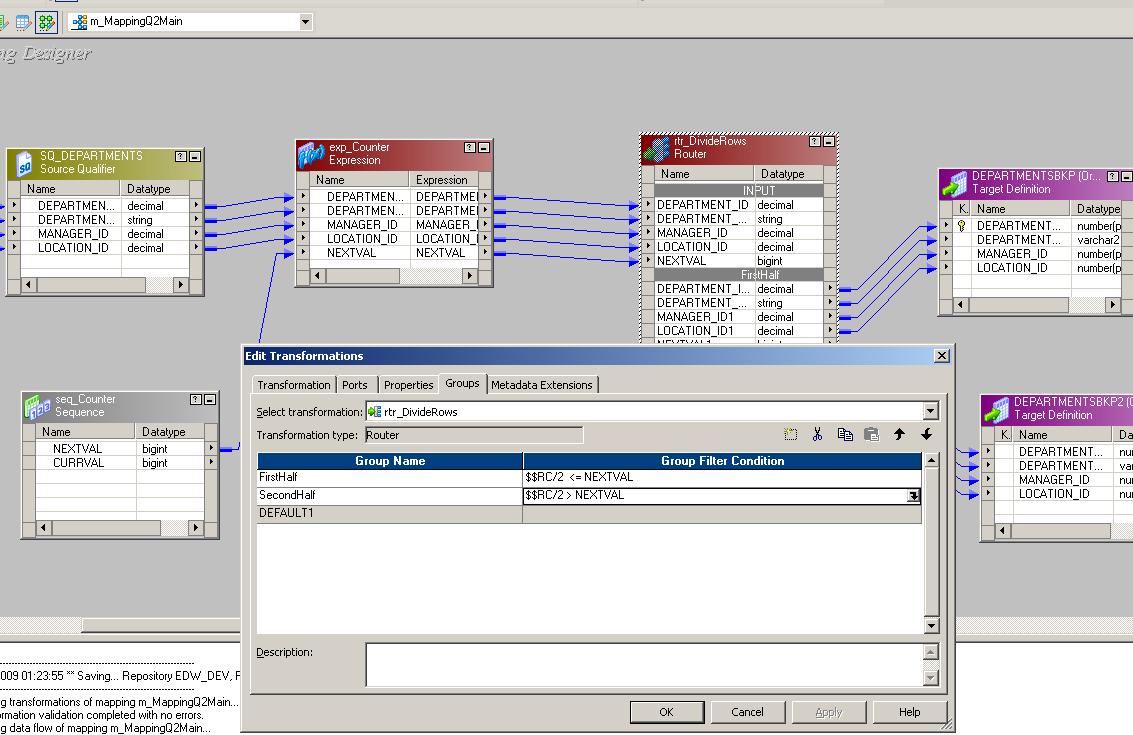Paste a group using the clipboard icon
The image size is (1133, 735).
(x=871, y=433)
